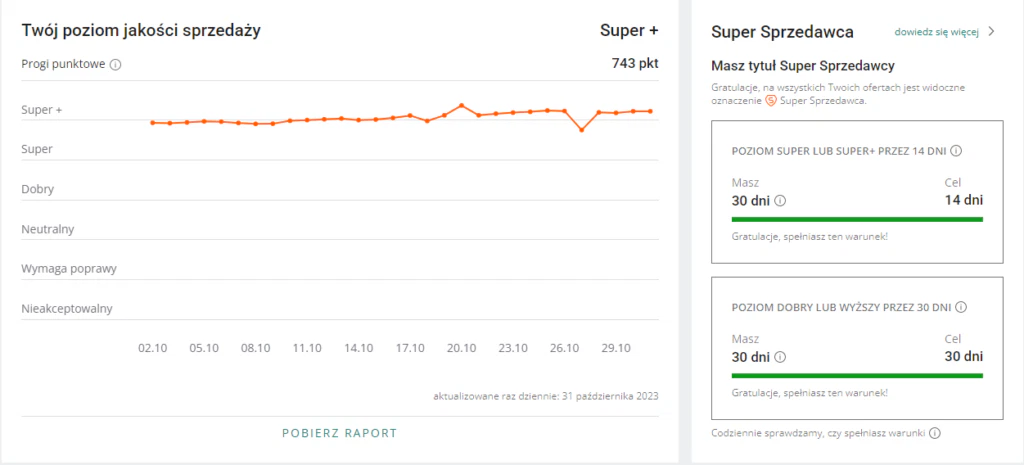1024x465 pixels.
Task: Click the green progress bar in the 14 dni card
Action: pyautogui.click(x=857, y=218)
